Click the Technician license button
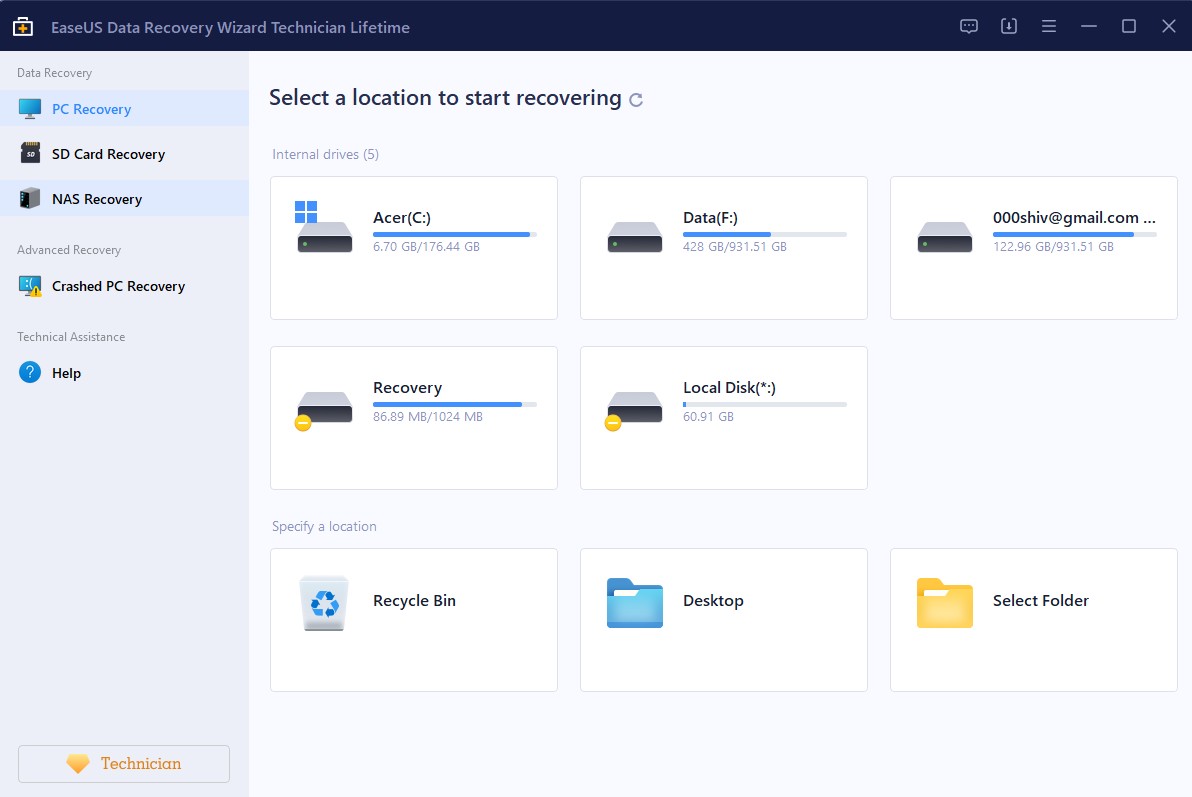Image resolution: width=1192 pixels, height=797 pixels. [124, 764]
